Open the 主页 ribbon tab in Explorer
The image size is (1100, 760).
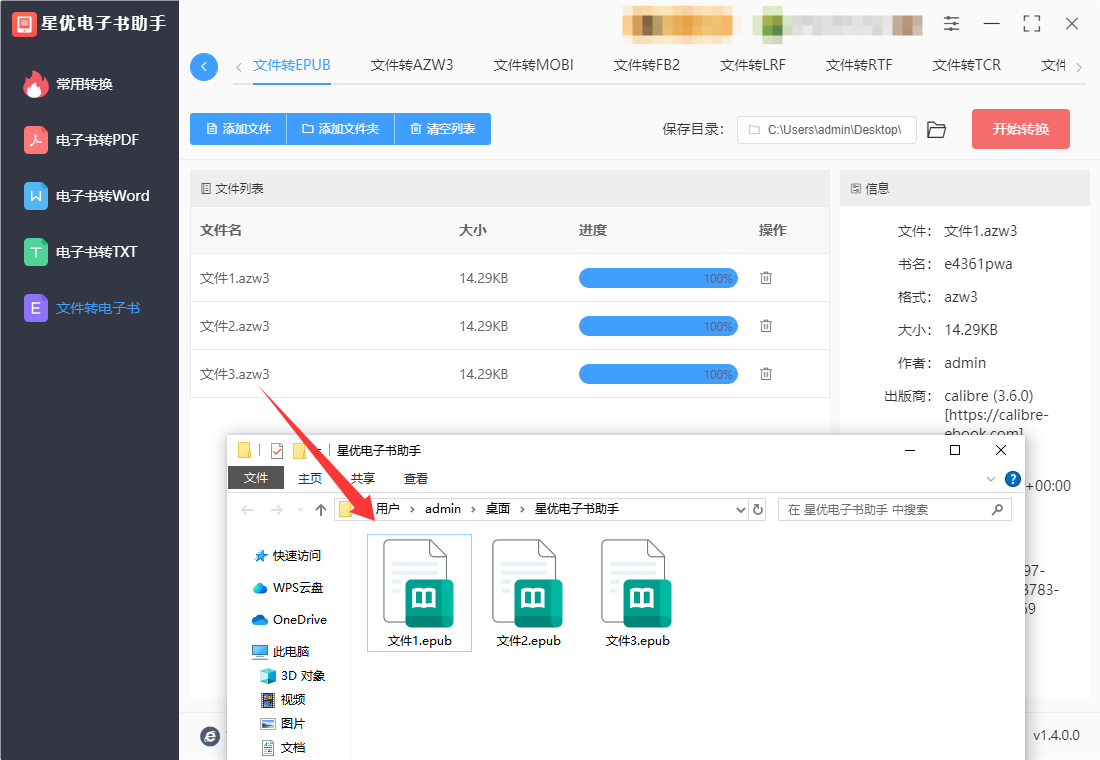(310, 479)
